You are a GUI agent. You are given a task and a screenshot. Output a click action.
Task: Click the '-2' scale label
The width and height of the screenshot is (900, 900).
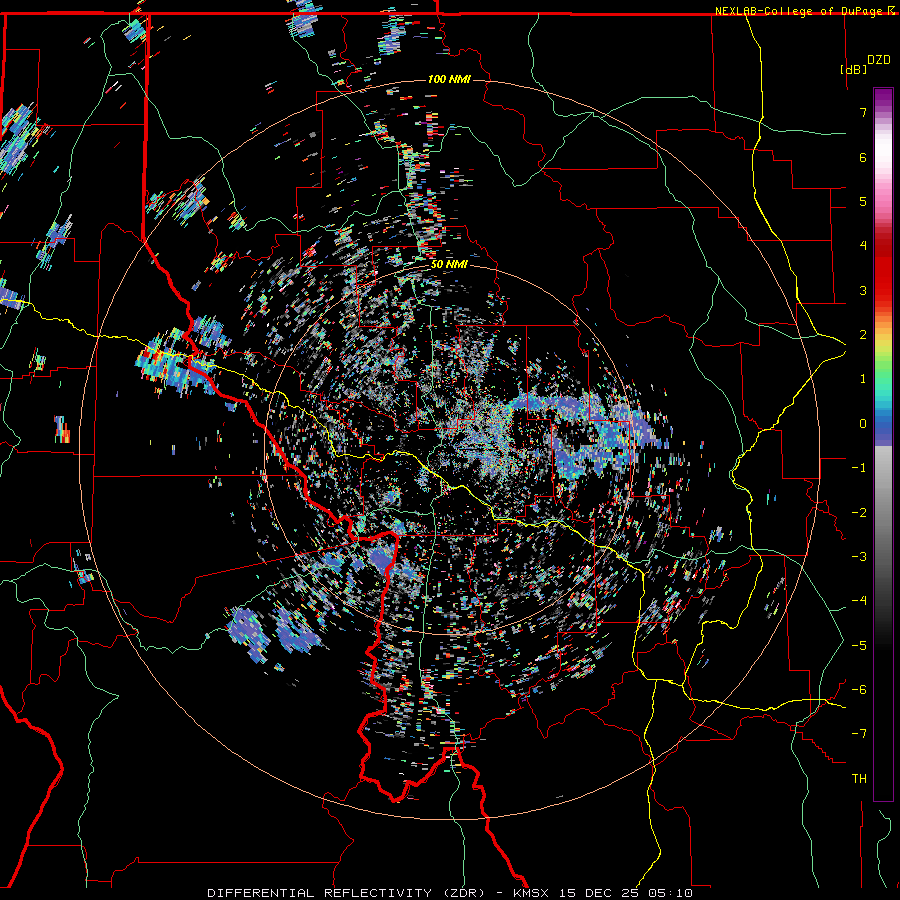(x=859, y=513)
